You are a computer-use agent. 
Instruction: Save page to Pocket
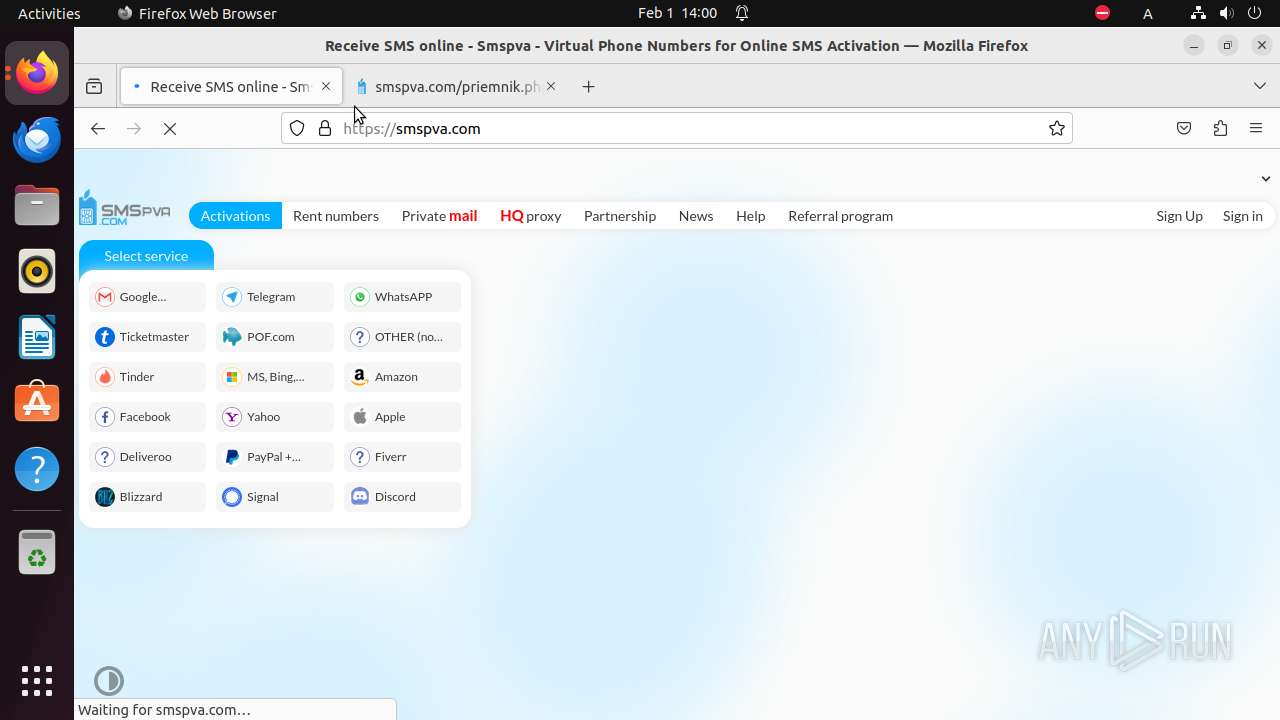(1184, 128)
